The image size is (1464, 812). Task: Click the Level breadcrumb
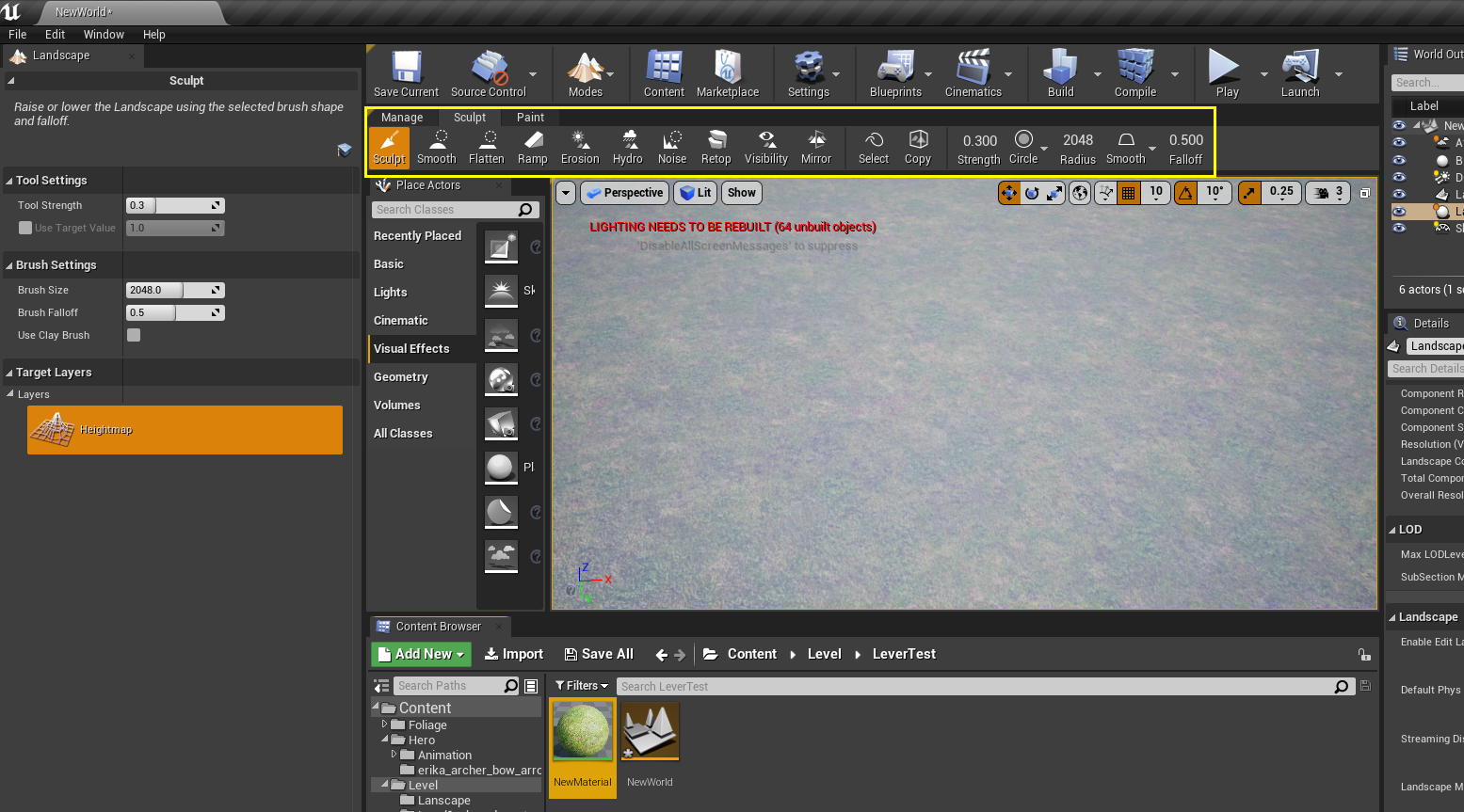(824, 654)
